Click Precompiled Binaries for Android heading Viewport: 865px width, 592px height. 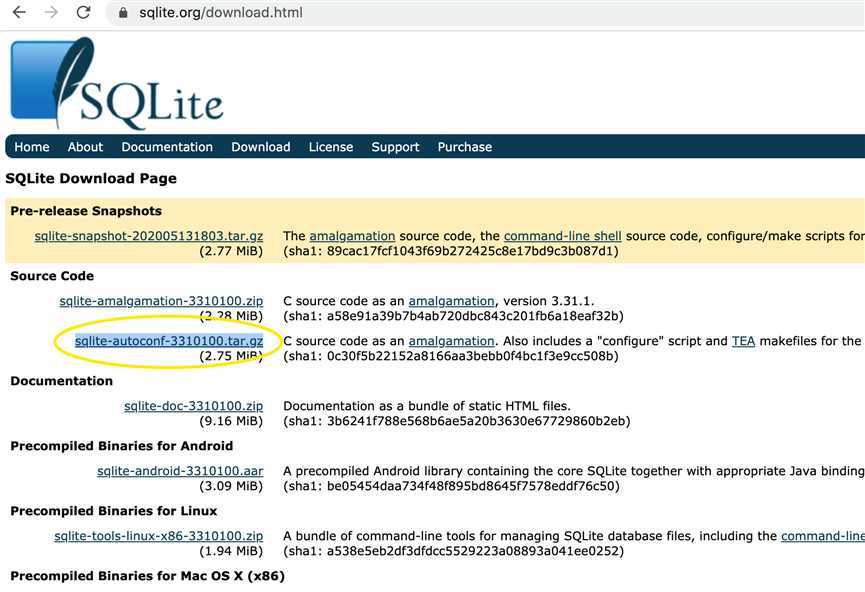click(x=122, y=446)
